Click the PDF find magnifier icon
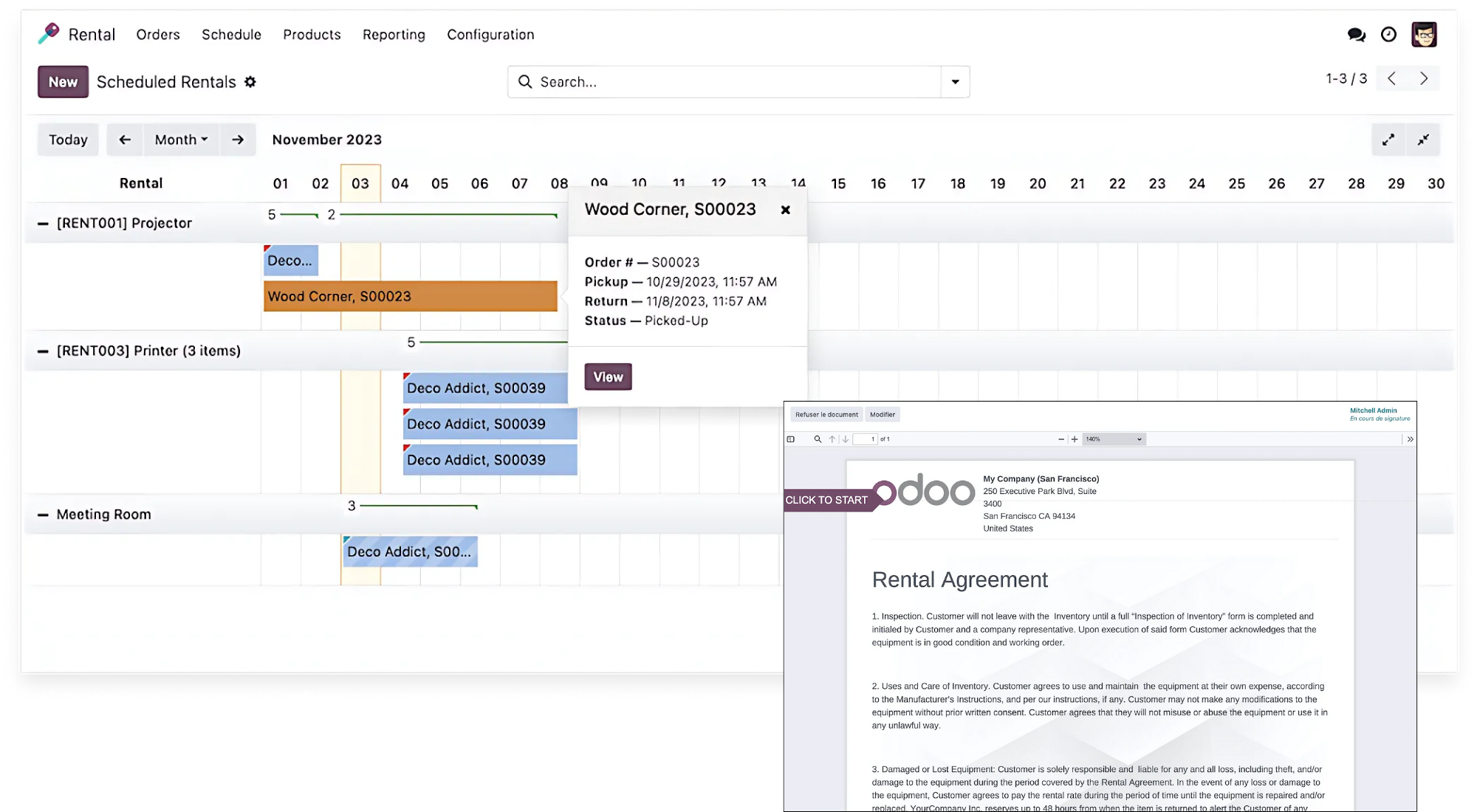 818,439
